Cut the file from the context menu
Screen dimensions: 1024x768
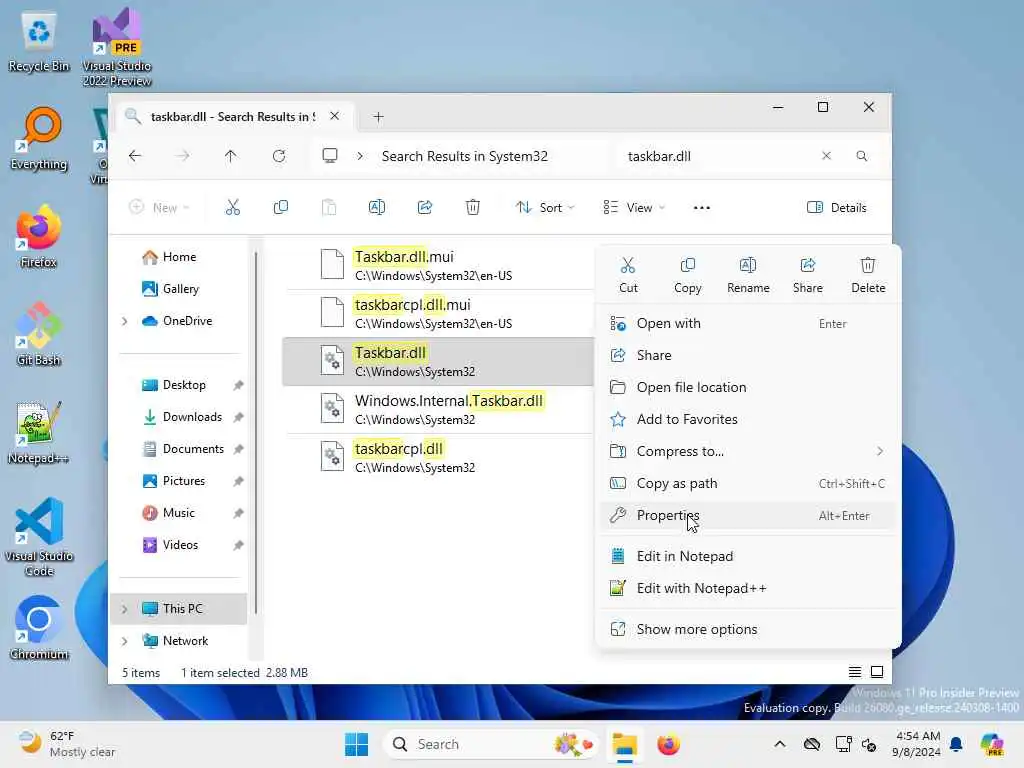(x=628, y=275)
